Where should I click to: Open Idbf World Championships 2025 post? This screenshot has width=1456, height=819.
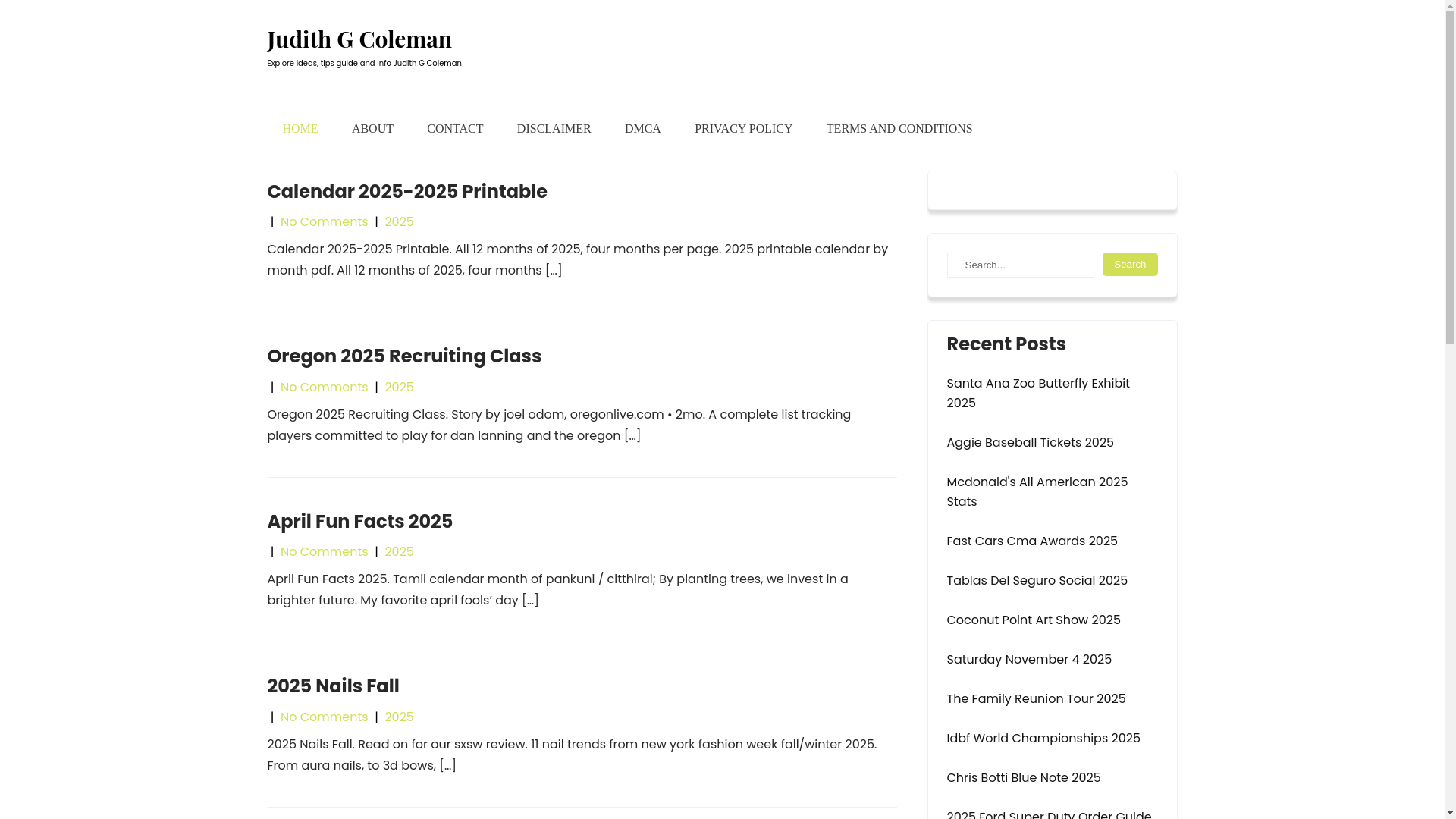click(1043, 739)
